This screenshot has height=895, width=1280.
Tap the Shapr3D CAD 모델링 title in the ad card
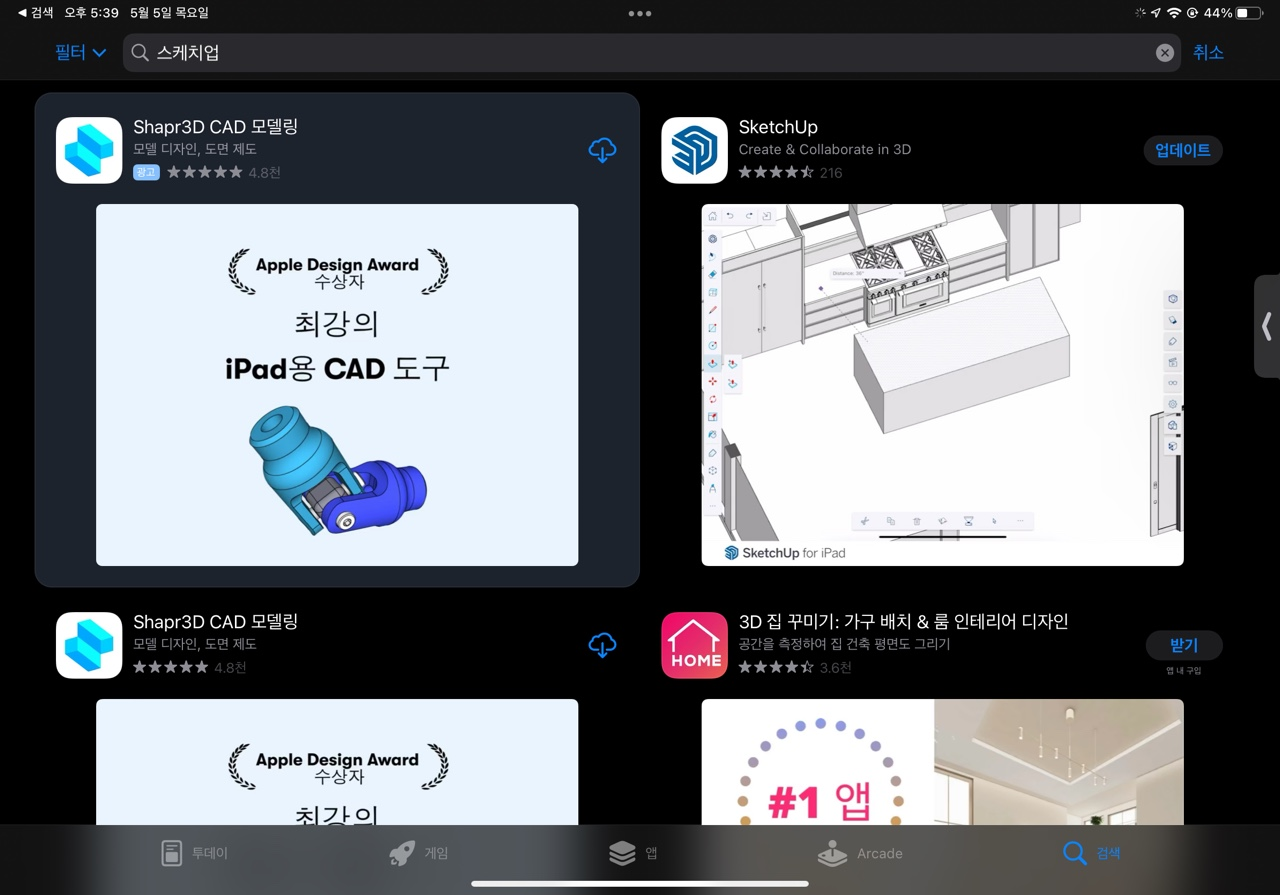[216, 127]
